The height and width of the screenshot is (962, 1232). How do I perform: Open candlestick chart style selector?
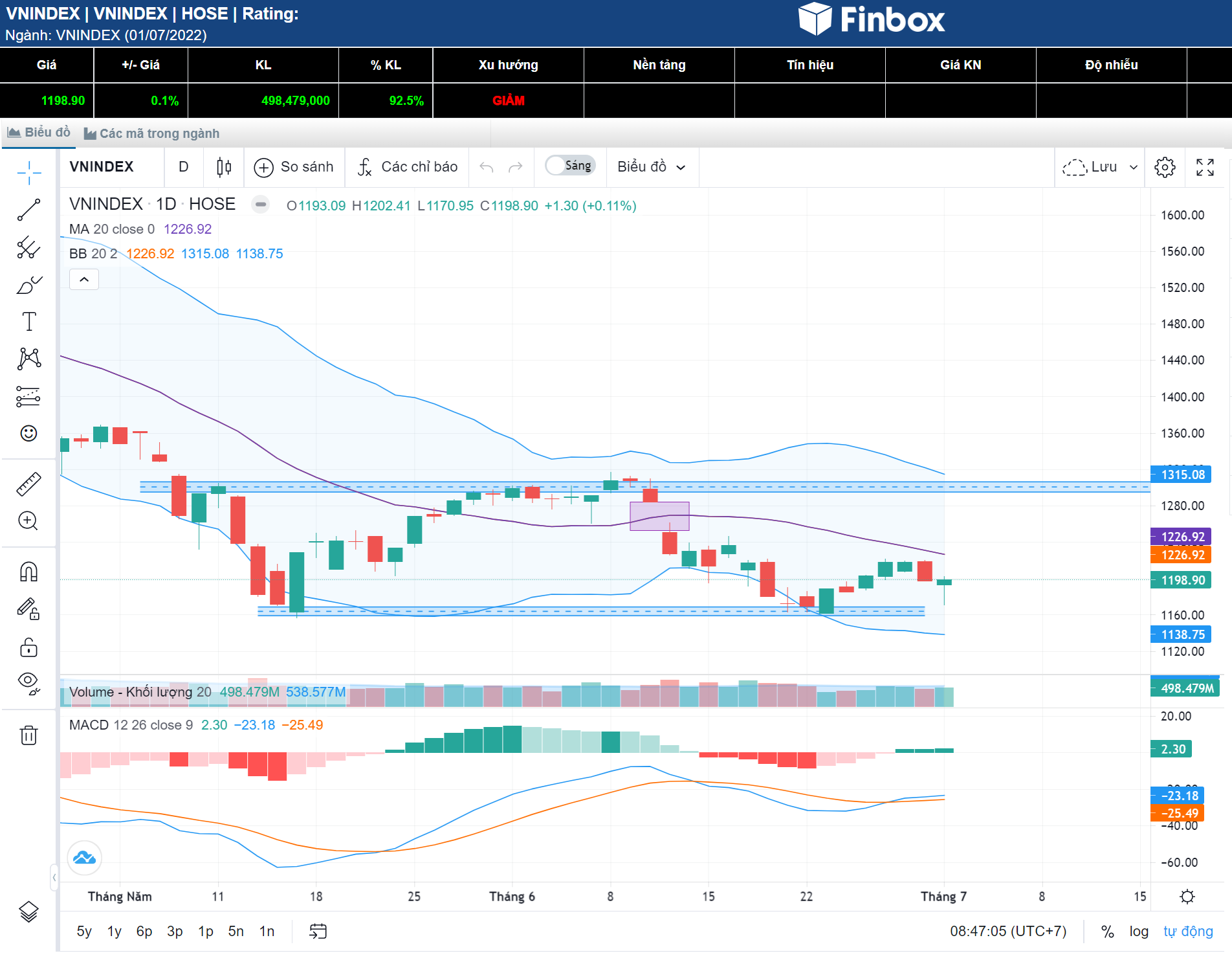pos(224,167)
